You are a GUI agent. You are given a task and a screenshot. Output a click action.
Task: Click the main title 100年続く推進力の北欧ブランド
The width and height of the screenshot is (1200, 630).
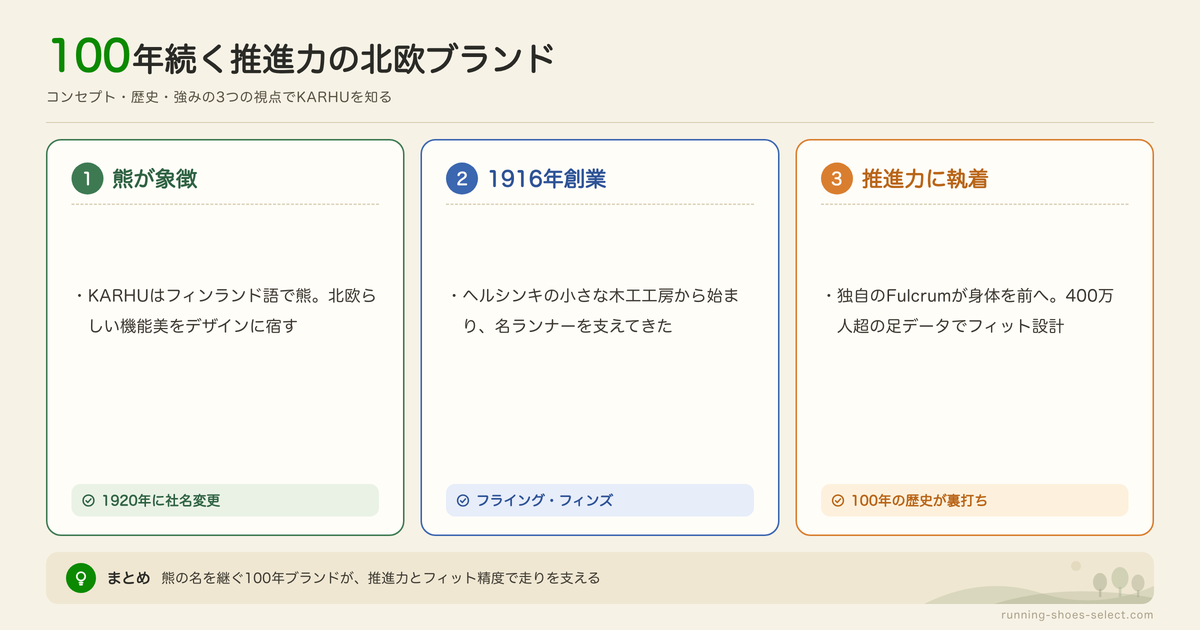300,57
